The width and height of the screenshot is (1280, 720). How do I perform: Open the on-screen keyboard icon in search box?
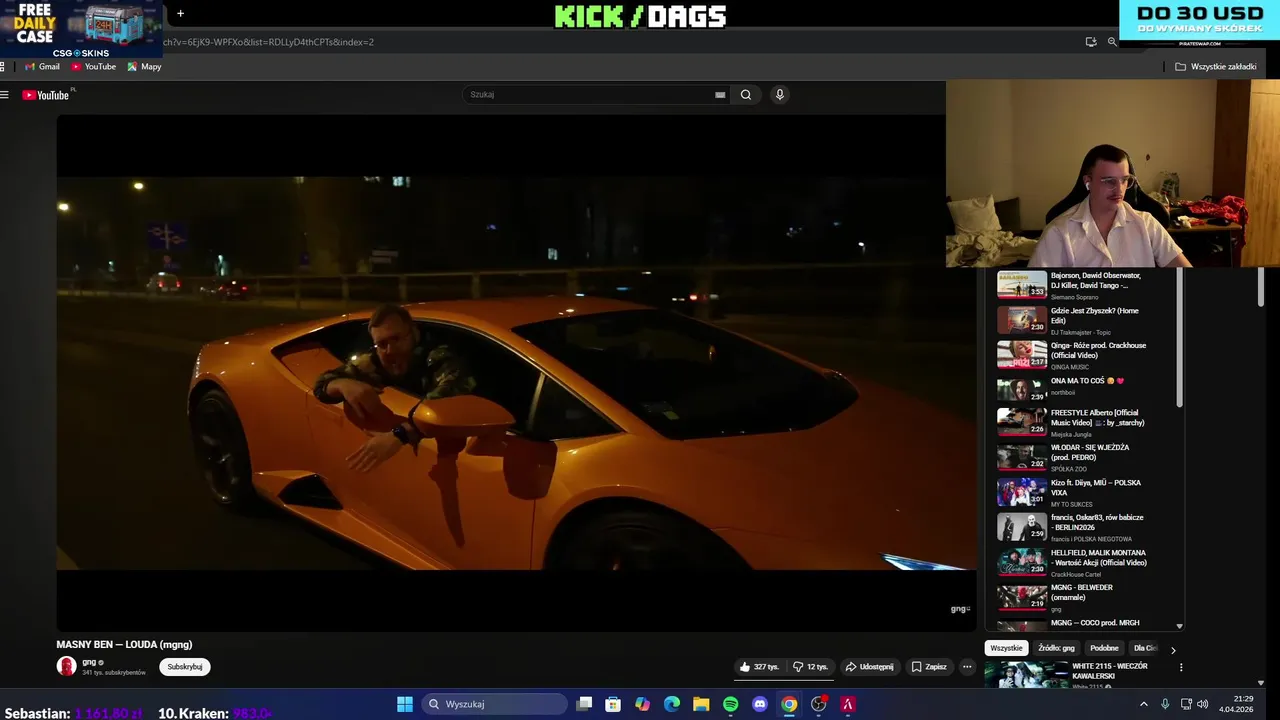[x=720, y=95]
